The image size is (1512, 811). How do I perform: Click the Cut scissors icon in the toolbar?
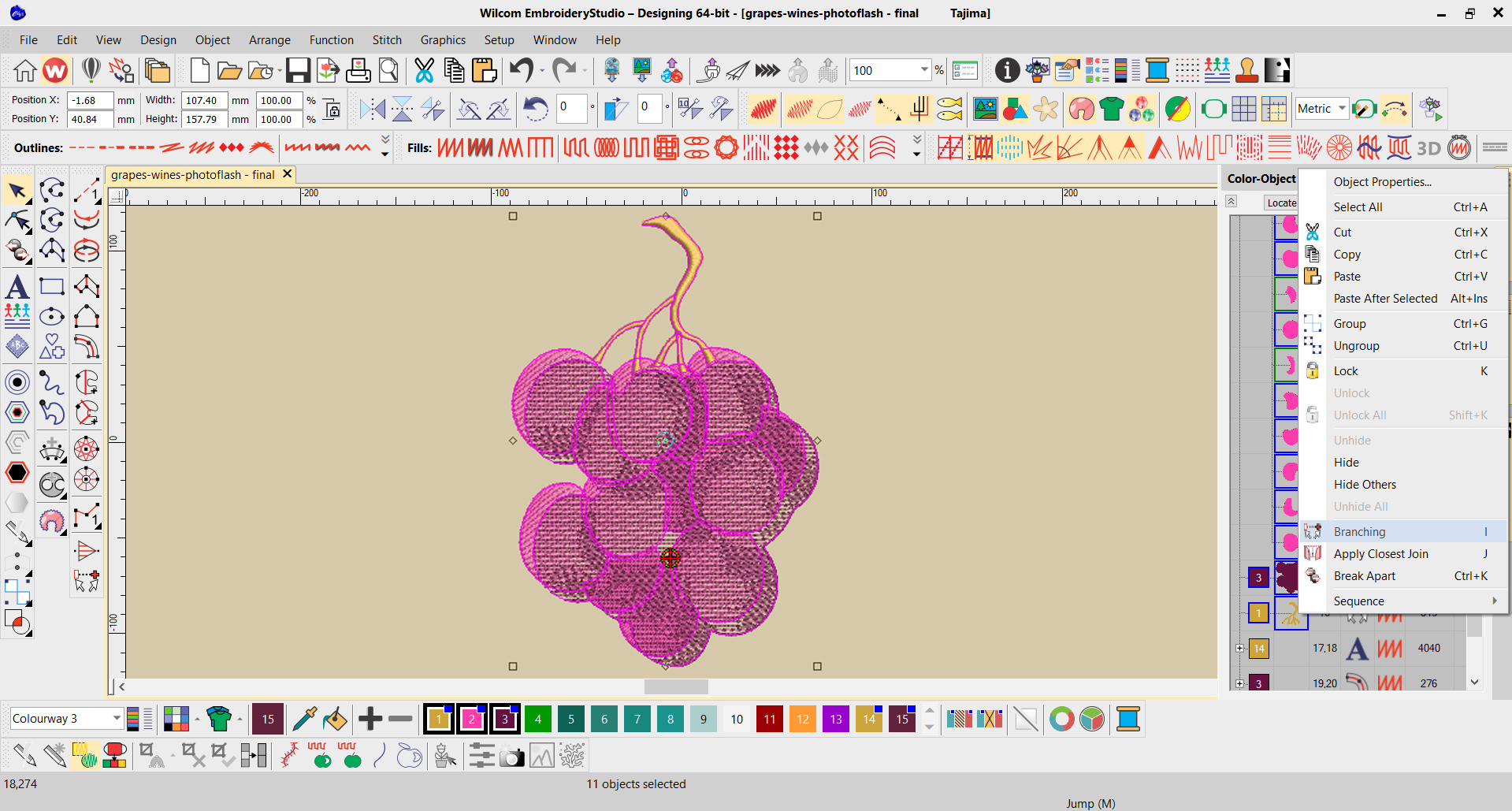click(424, 71)
